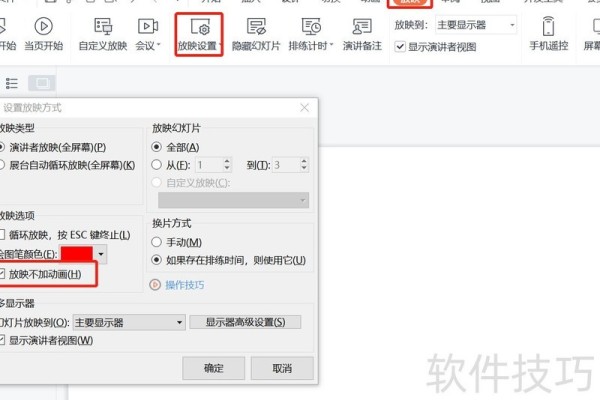Click the 放映设置 ribbon button
Screen dimensions: 600x400
[x=199, y=35]
